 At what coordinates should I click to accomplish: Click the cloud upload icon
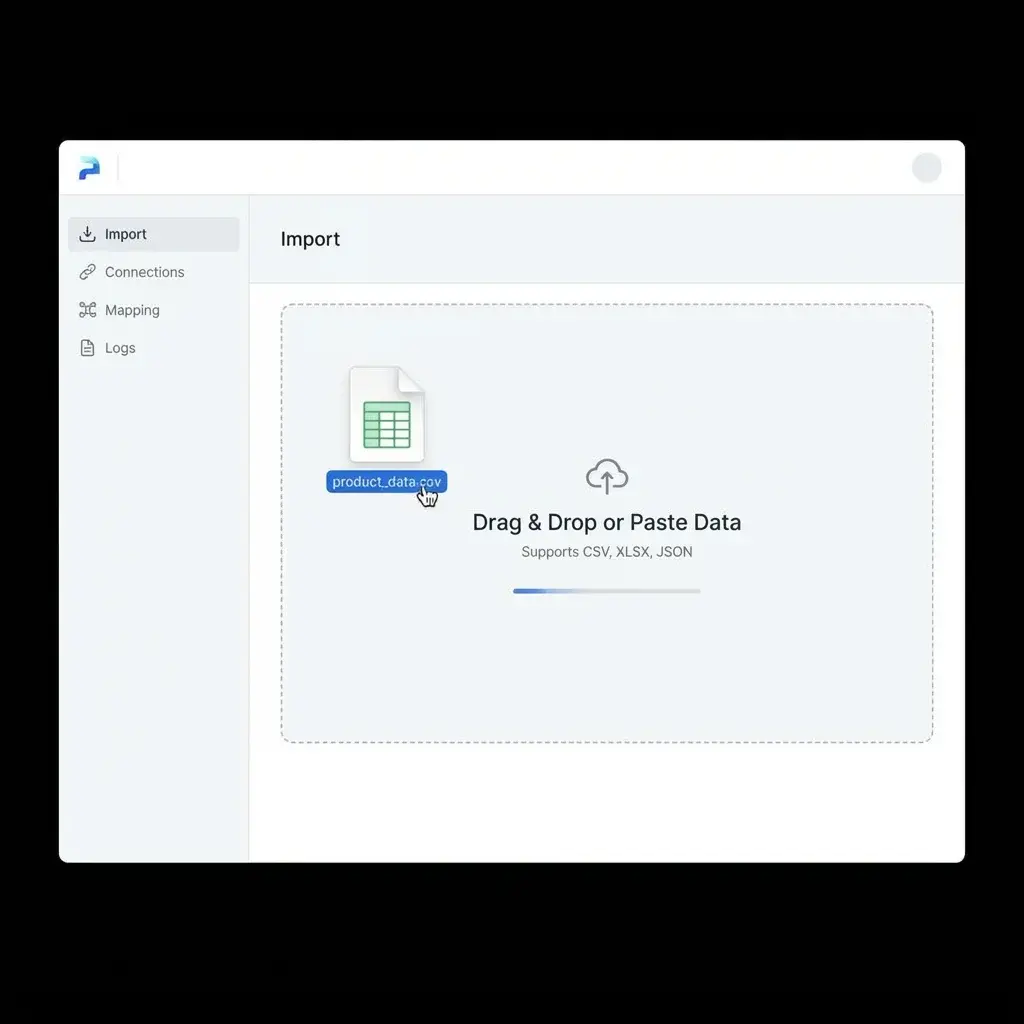tap(606, 477)
